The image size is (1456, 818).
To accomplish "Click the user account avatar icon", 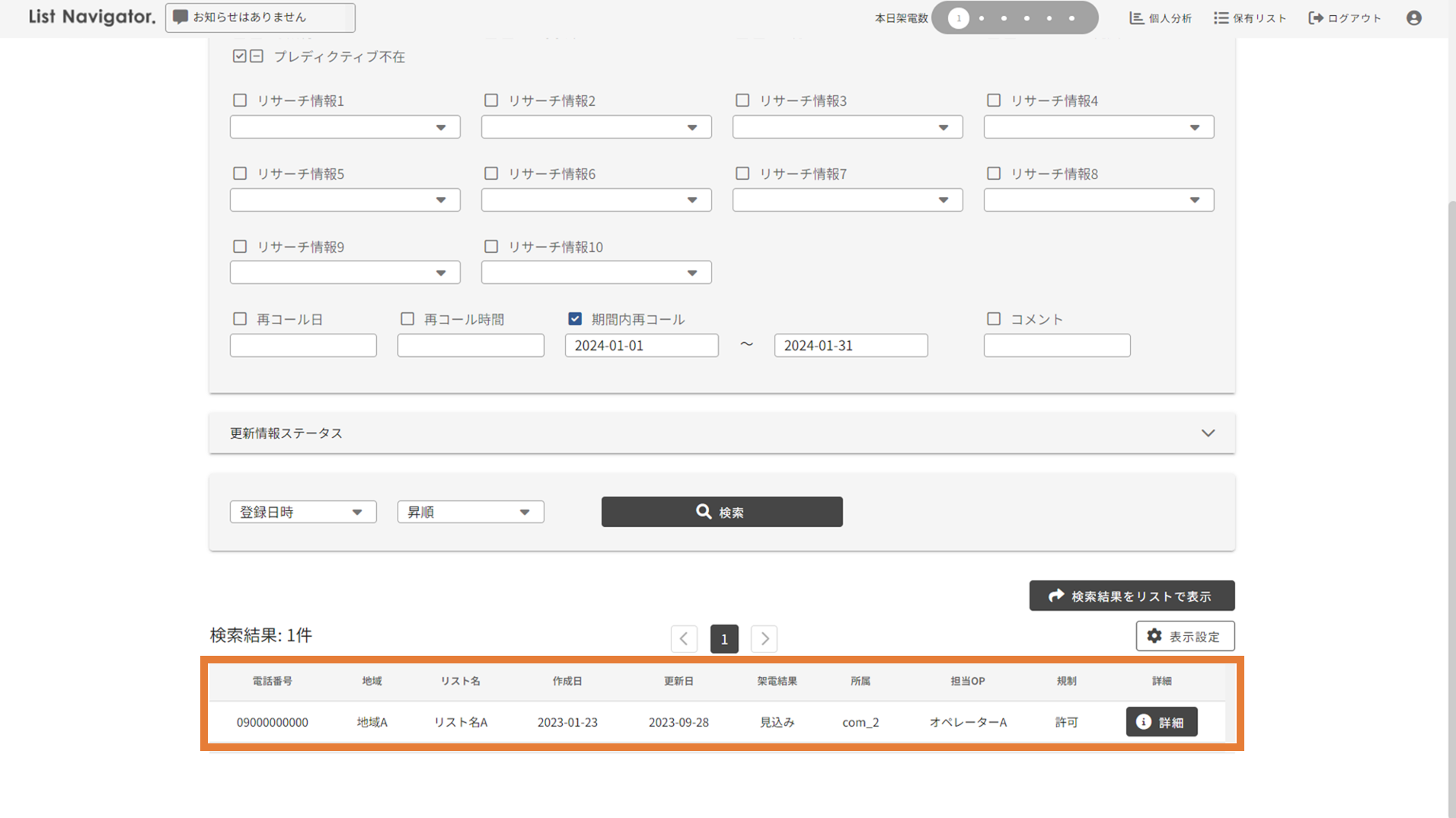I will (x=1413, y=18).
